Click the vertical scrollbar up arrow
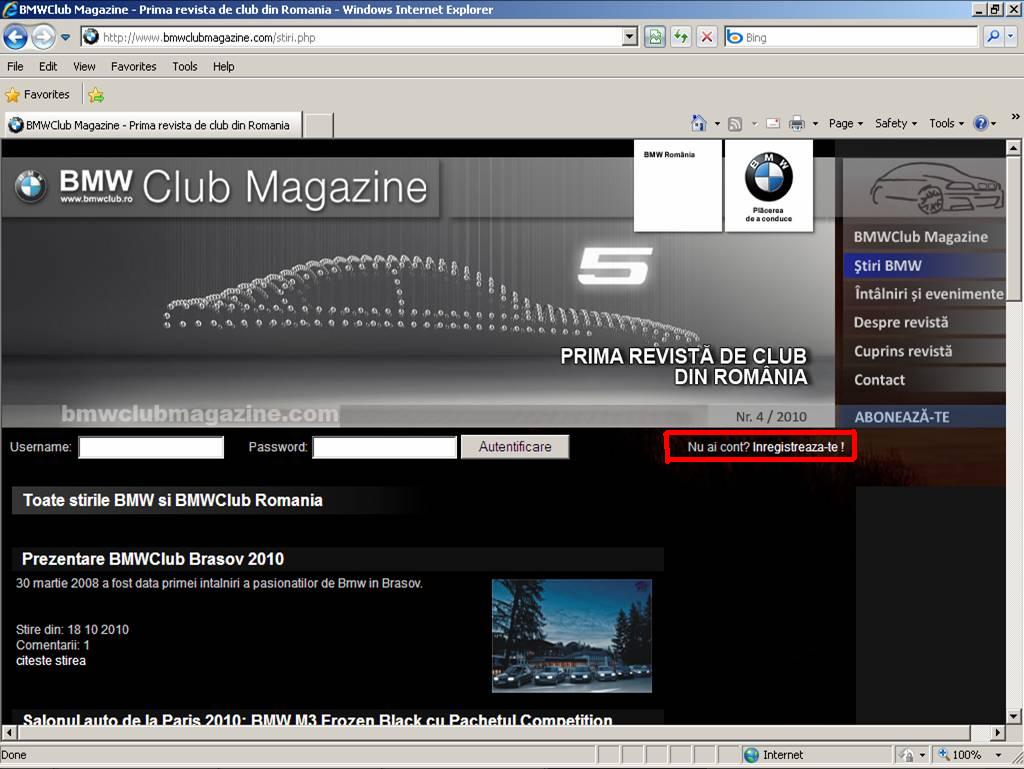The image size is (1024, 769). click(1014, 148)
